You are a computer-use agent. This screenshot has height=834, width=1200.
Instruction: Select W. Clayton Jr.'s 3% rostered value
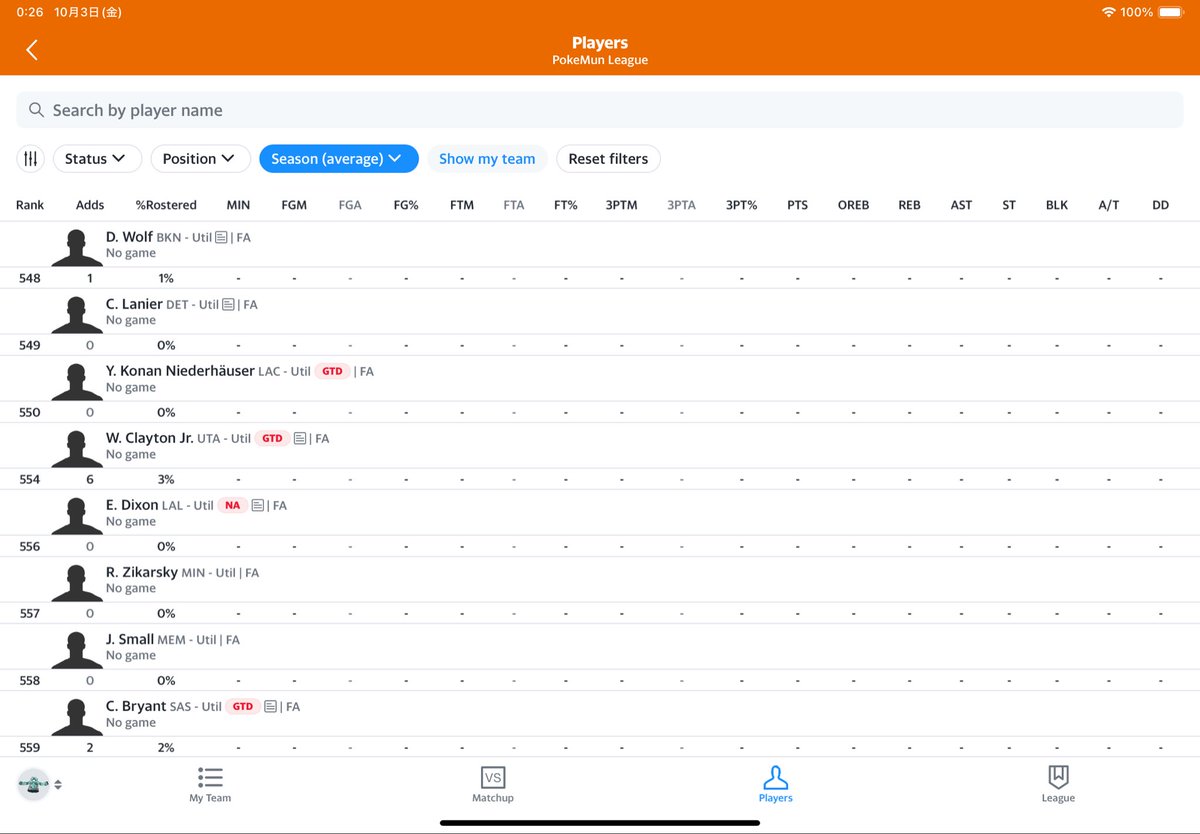point(166,479)
